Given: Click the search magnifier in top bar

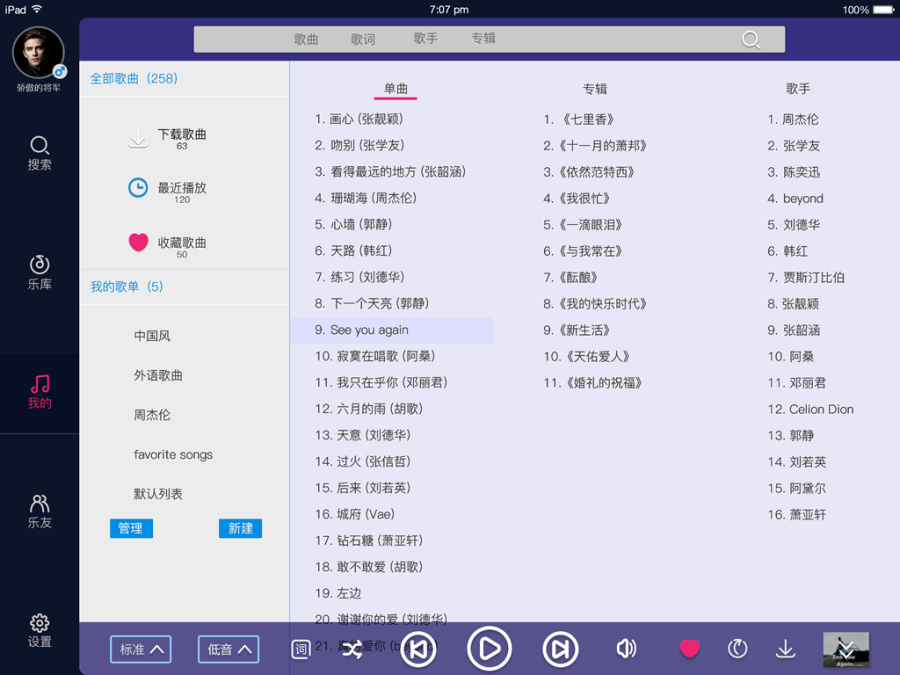Looking at the screenshot, I should [750, 39].
